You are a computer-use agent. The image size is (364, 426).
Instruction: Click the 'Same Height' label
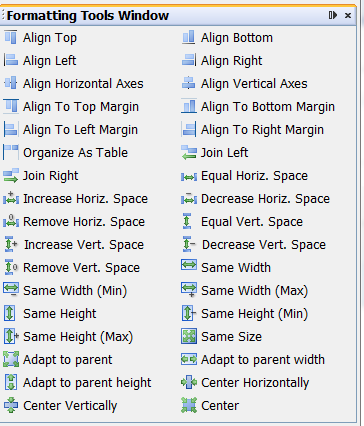click(x=60, y=314)
